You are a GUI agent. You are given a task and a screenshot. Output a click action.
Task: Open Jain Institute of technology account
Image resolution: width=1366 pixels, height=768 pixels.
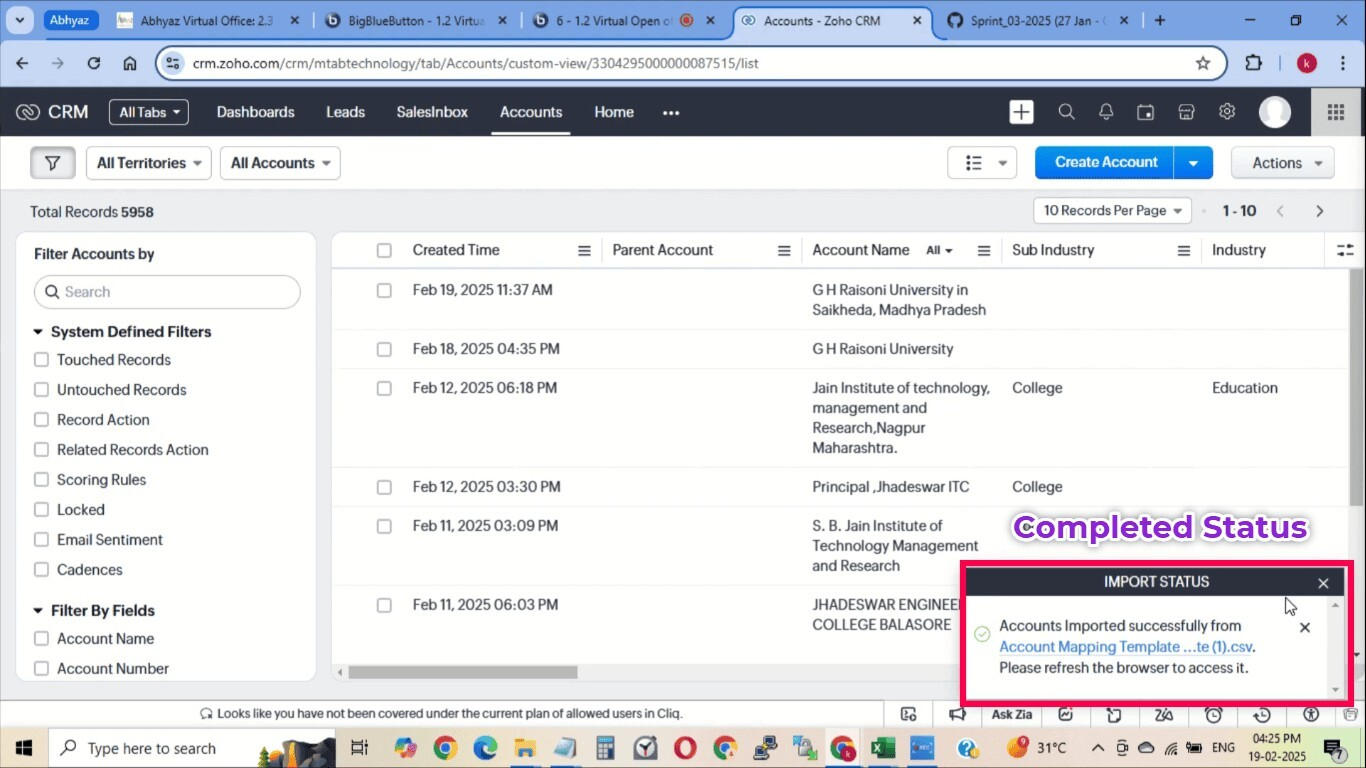pos(901,418)
